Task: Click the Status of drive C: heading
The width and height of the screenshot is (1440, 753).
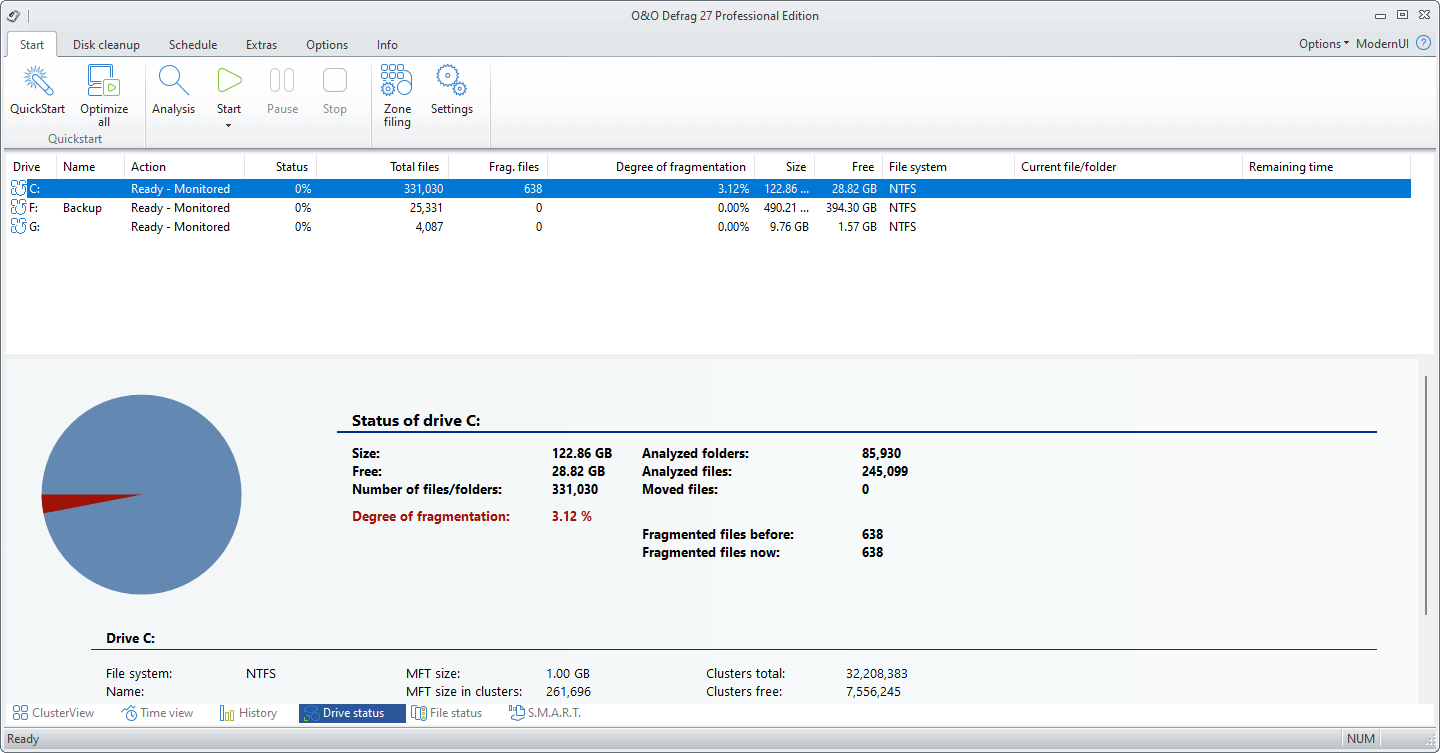Action: tap(416, 421)
